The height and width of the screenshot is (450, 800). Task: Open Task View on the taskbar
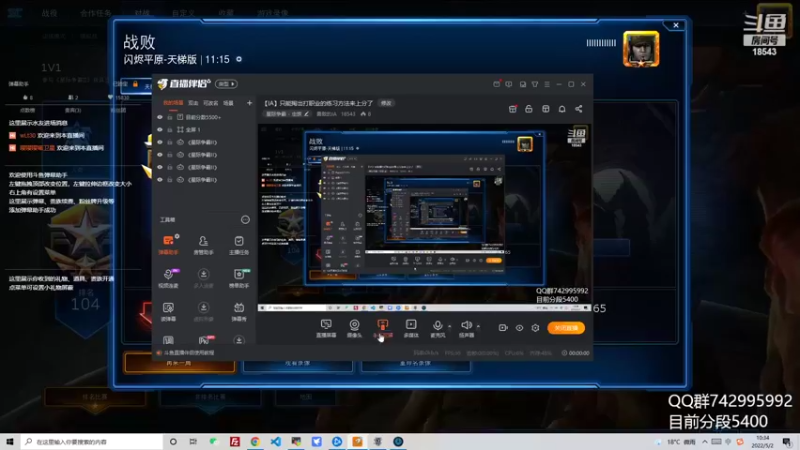pos(193,441)
